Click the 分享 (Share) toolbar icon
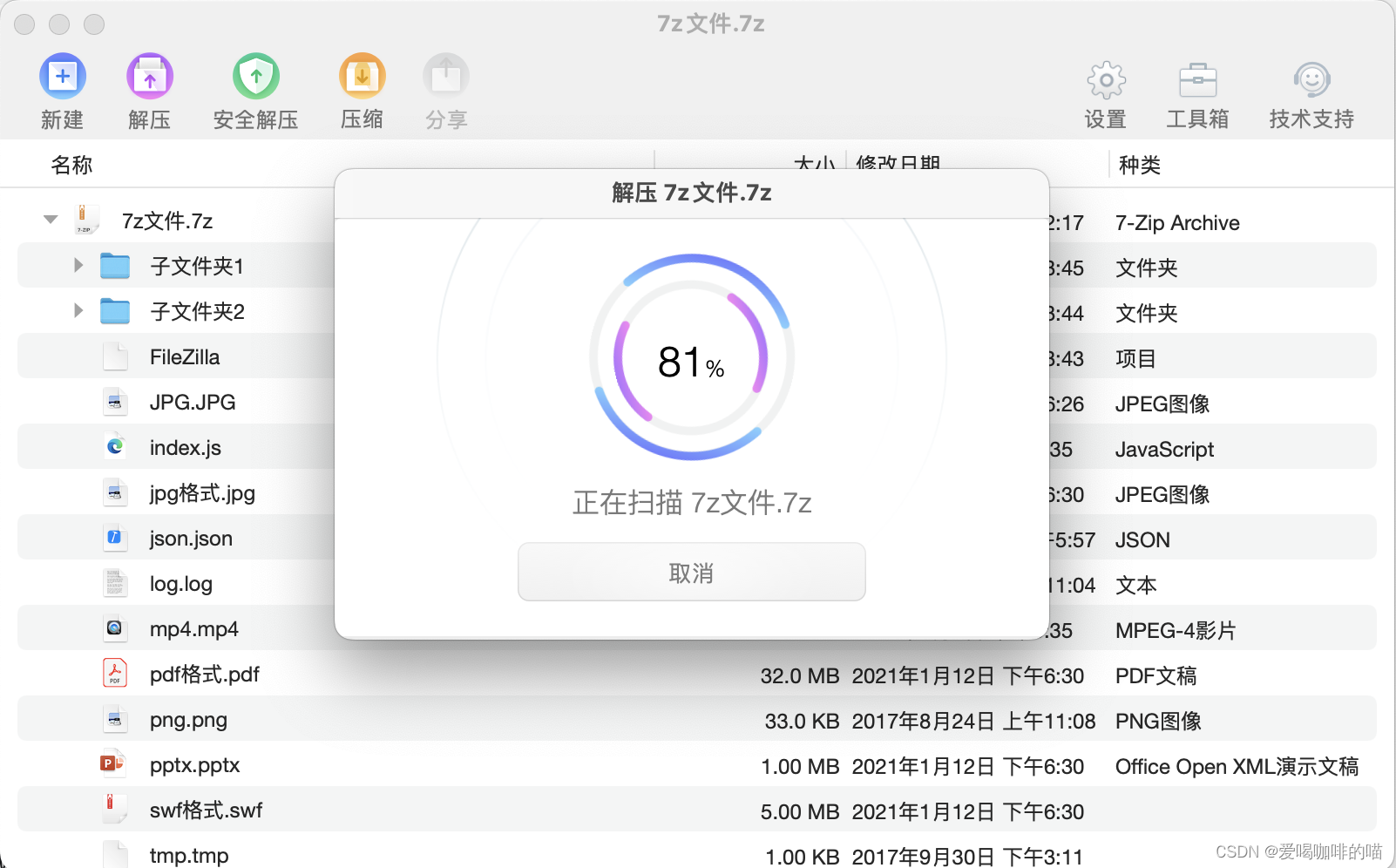Viewport: 1396px width, 868px height. point(446,77)
